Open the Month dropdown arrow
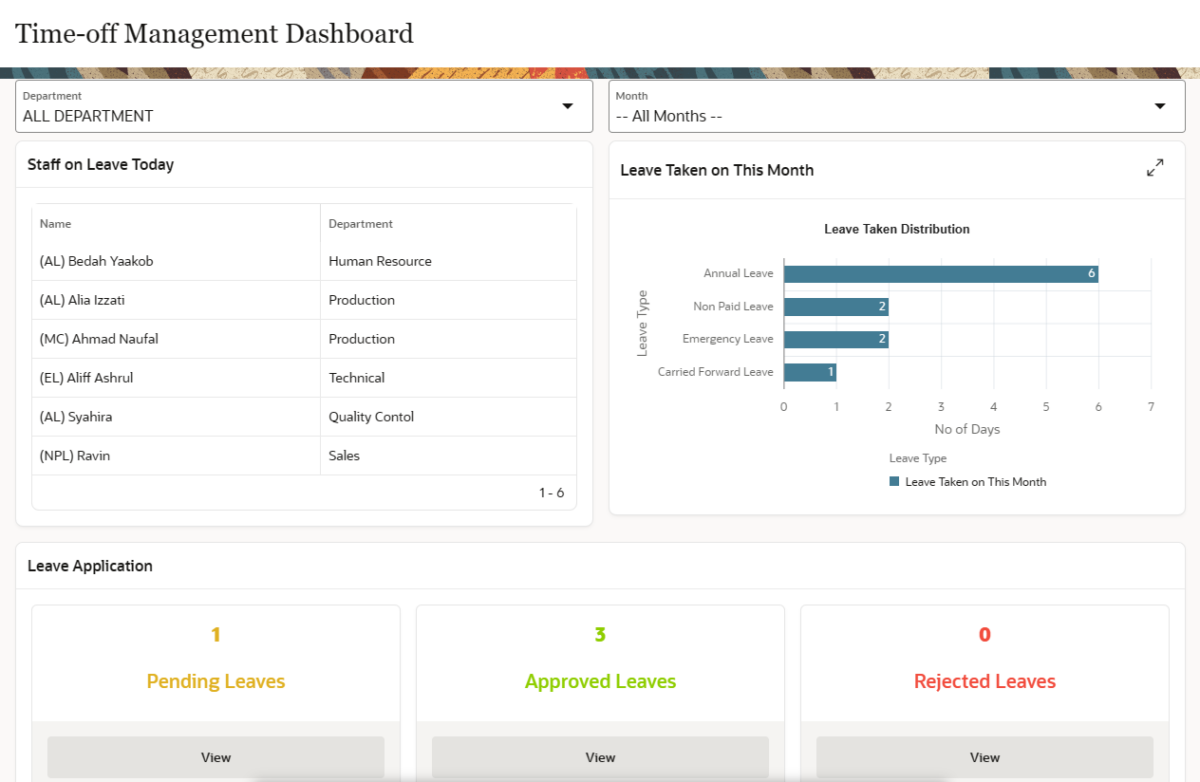The width and height of the screenshot is (1200, 782). pyautogui.click(x=1160, y=106)
